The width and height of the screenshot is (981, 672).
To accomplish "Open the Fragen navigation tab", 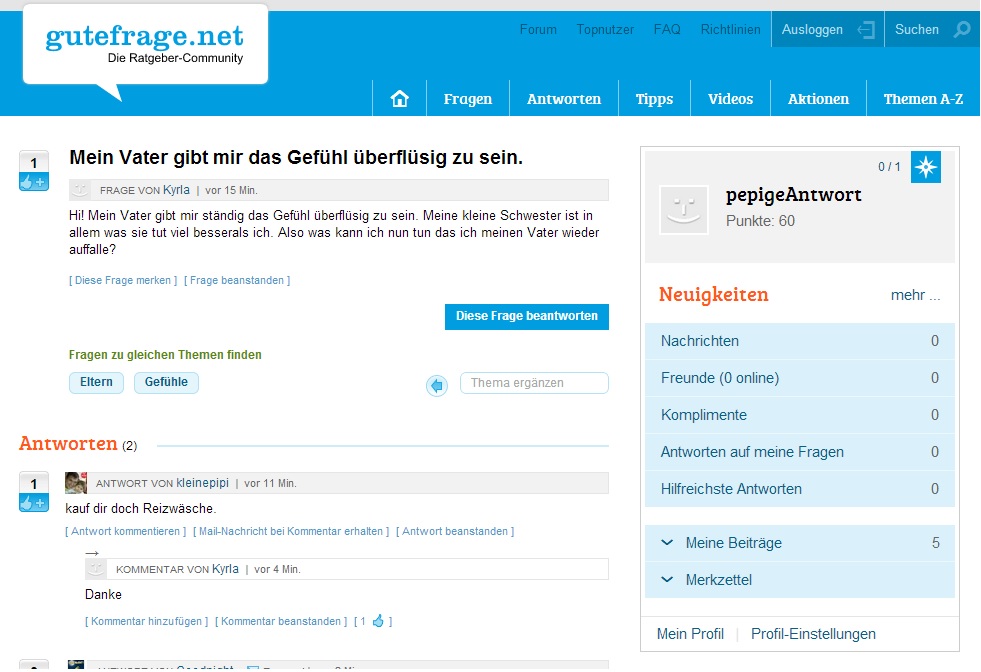I will (x=468, y=99).
